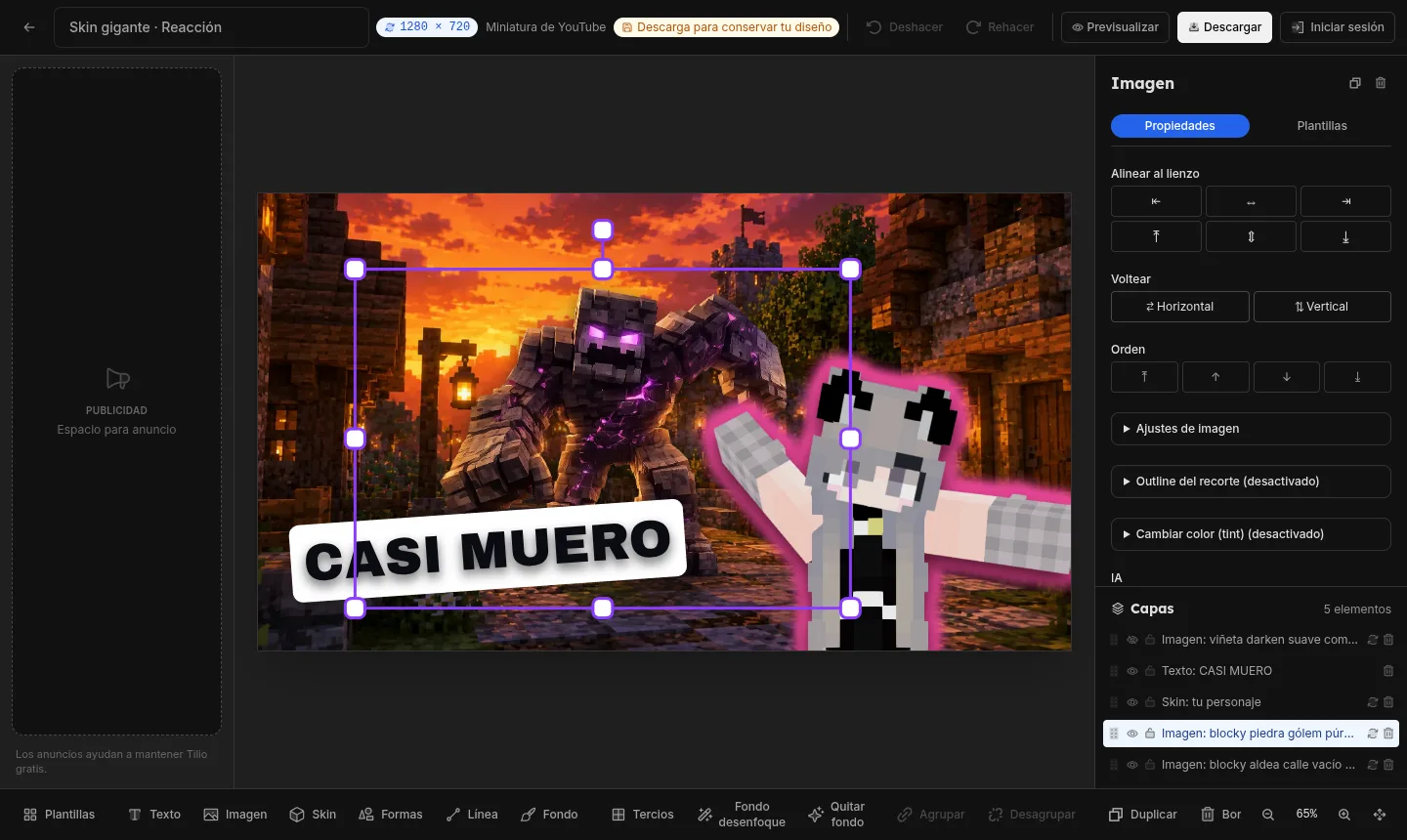
Task: Lock the blocky aldea calle layer
Action: (x=1150, y=765)
